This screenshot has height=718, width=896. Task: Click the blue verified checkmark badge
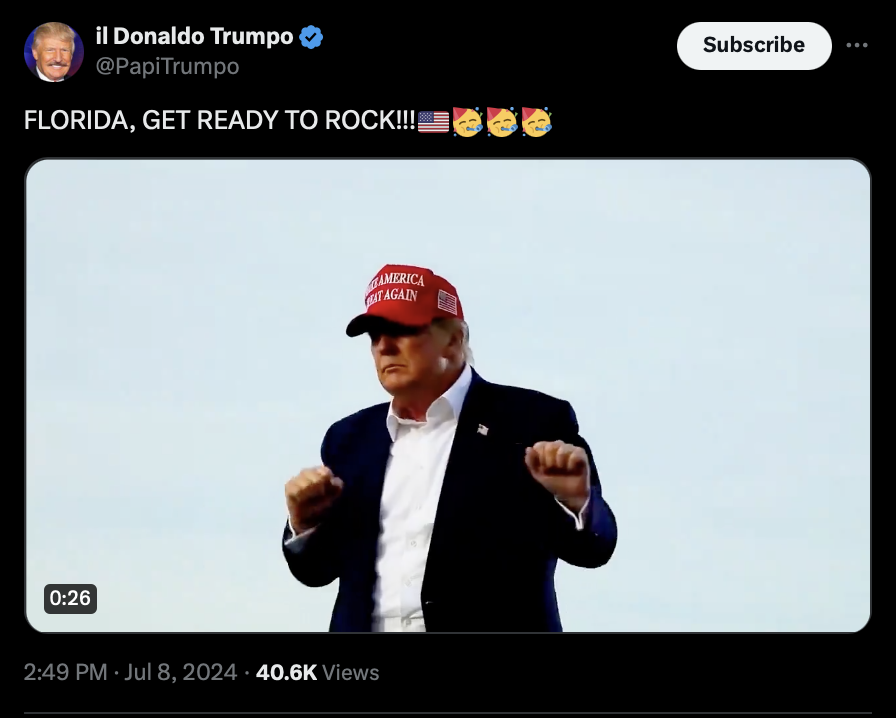pos(311,37)
